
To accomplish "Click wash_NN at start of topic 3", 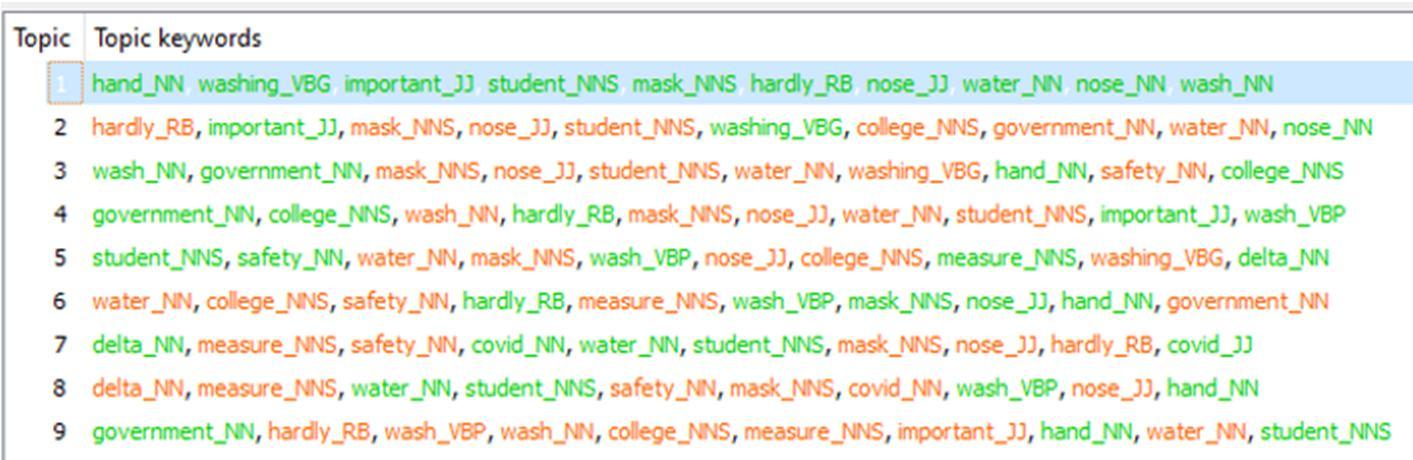I will (139, 171).
